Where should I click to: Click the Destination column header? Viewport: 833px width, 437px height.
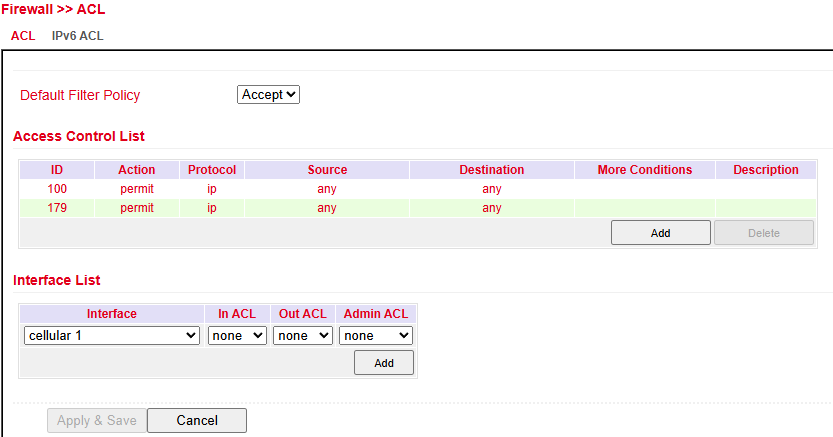pos(491,170)
